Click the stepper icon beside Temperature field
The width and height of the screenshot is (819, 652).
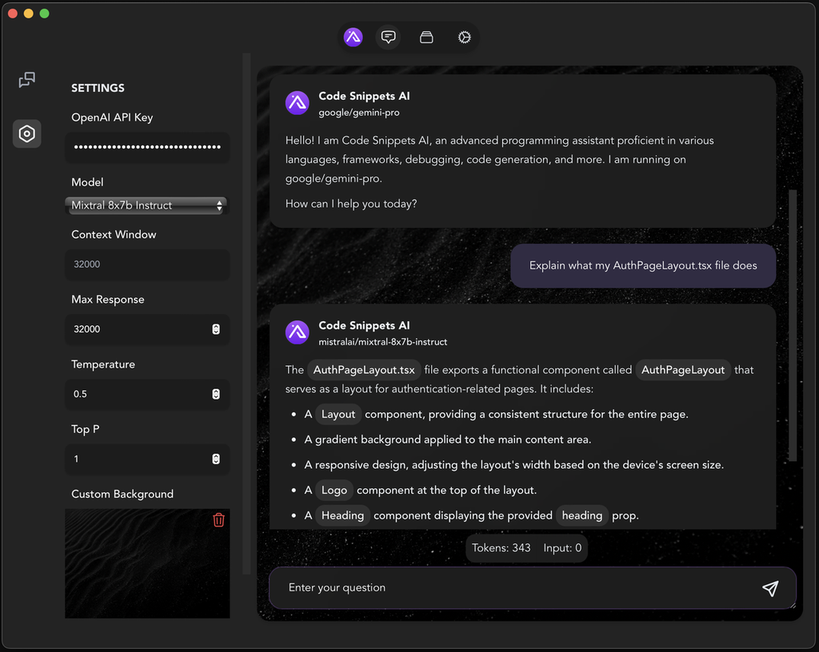point(215,394)
